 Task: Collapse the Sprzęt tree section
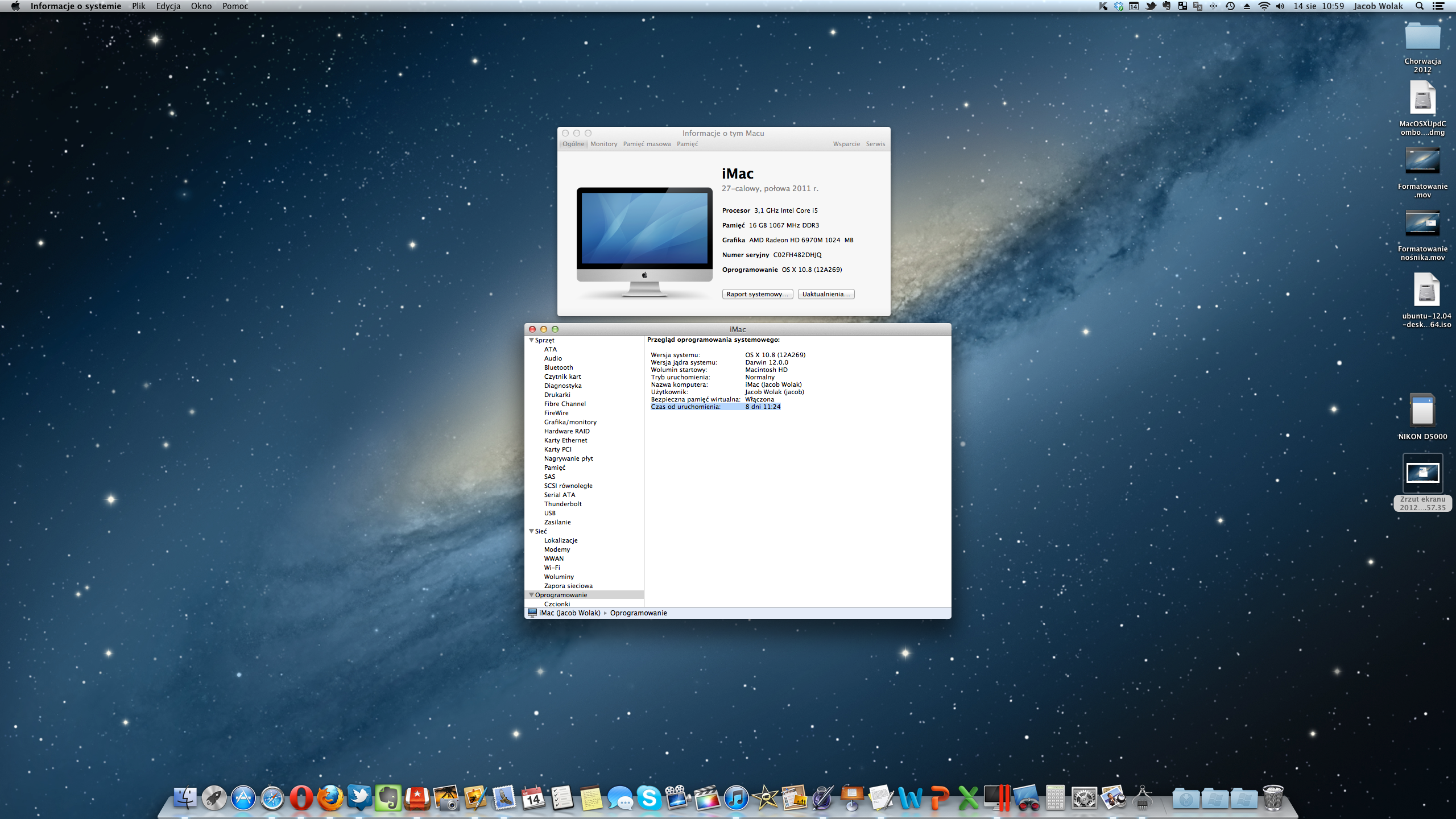[531, 340]
